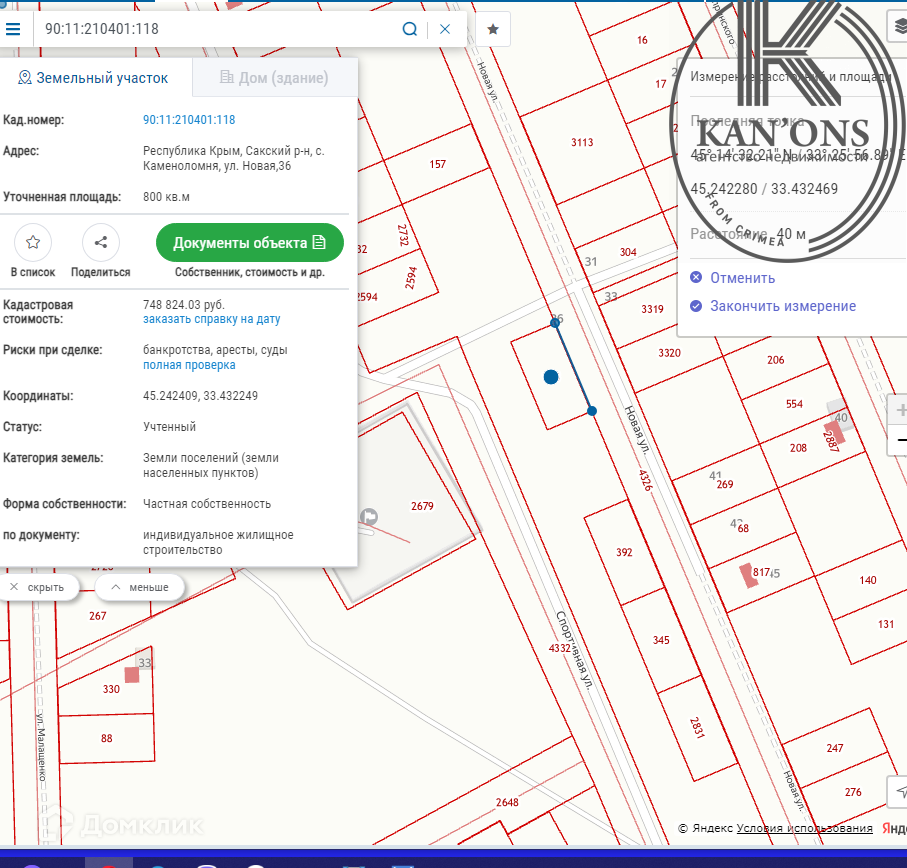Viewport: 907px width, 868px height.
Task: Add the parcel to list with star icon
Action: pos(33,242)
